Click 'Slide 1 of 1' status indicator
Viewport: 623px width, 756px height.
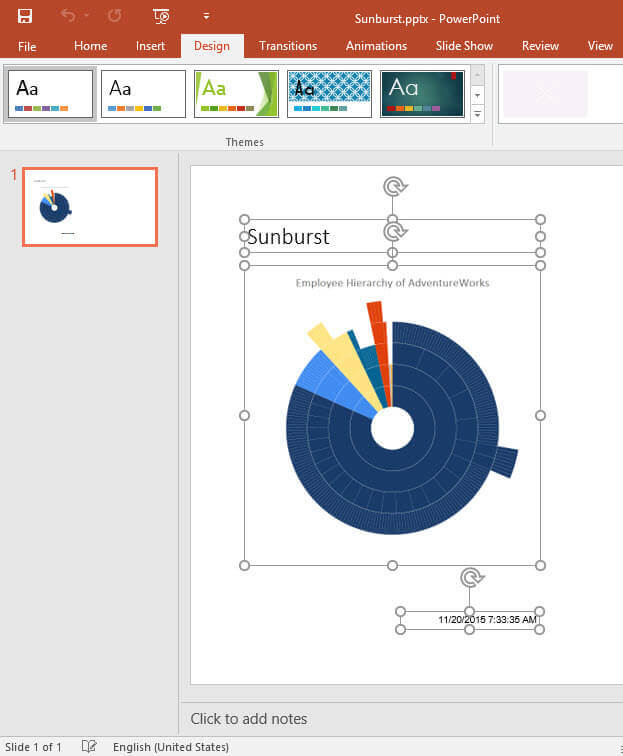[x=33, y=747]
